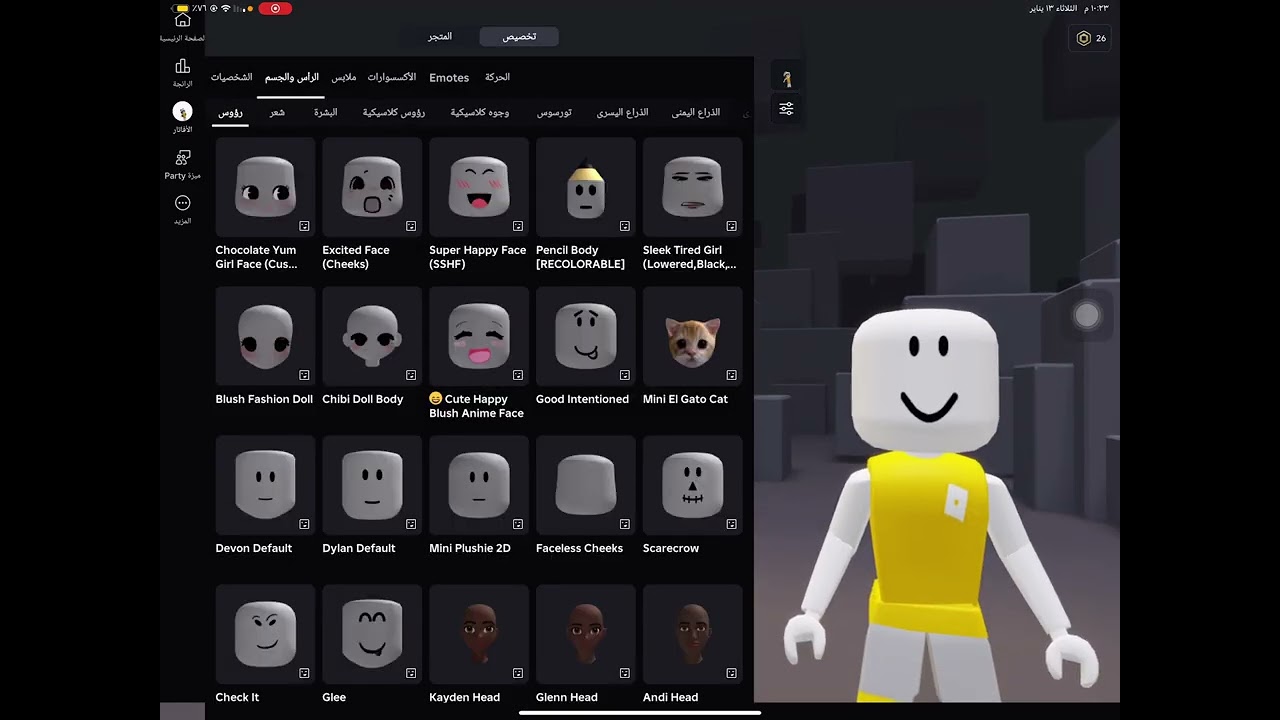Select the الرأس والجسم category tab
This screenshot has height=720, width=1280.
[292, 77]
